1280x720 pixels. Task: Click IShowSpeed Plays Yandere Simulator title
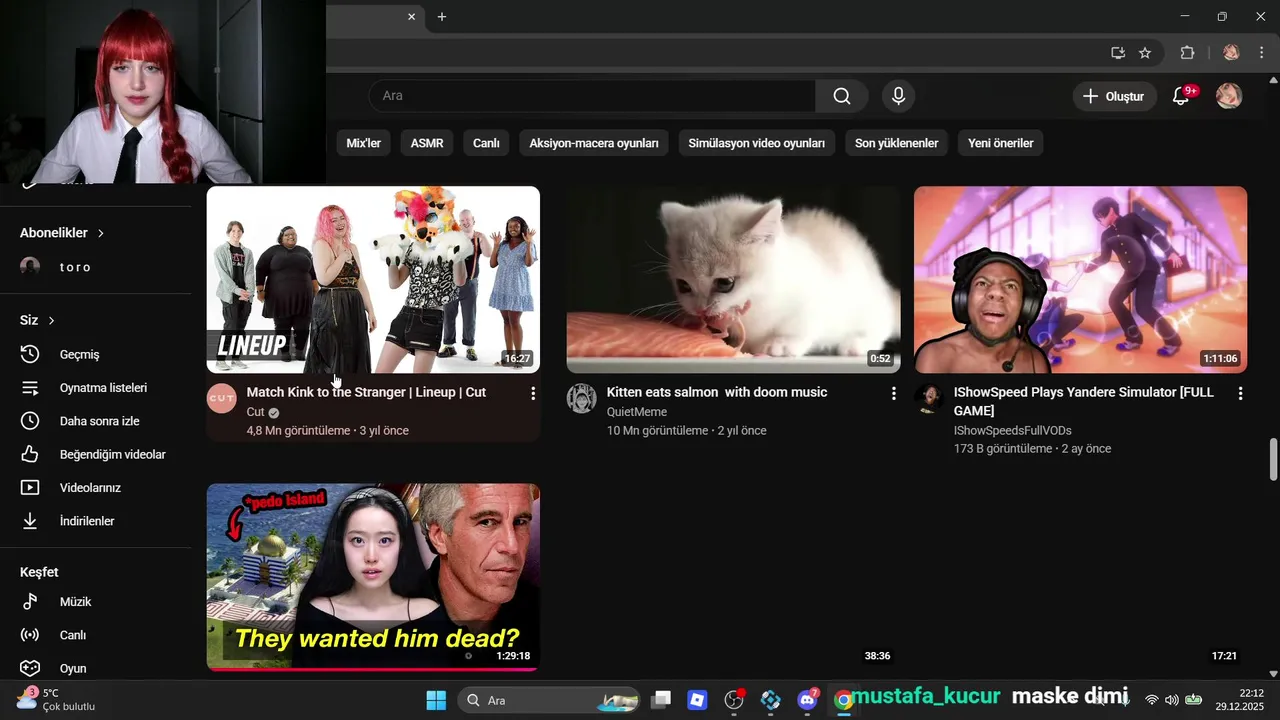click(1083, 401)
